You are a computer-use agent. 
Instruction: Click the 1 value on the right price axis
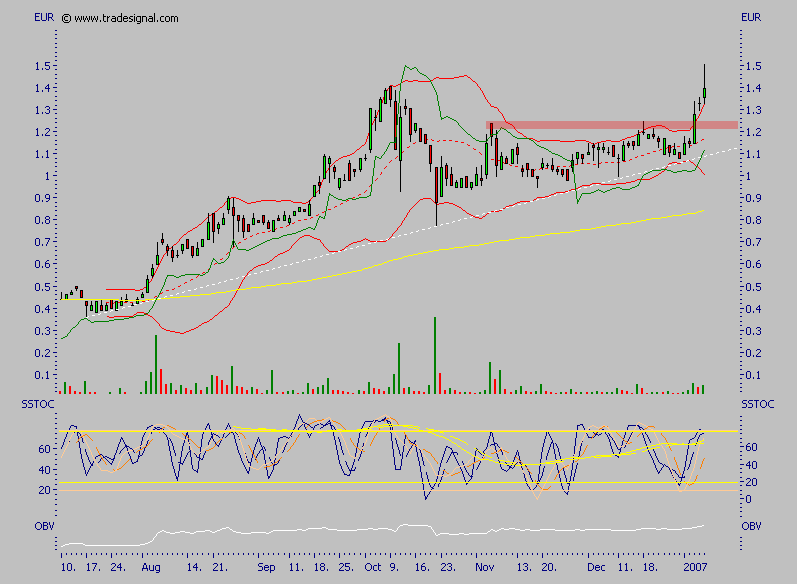pos(748,176)
